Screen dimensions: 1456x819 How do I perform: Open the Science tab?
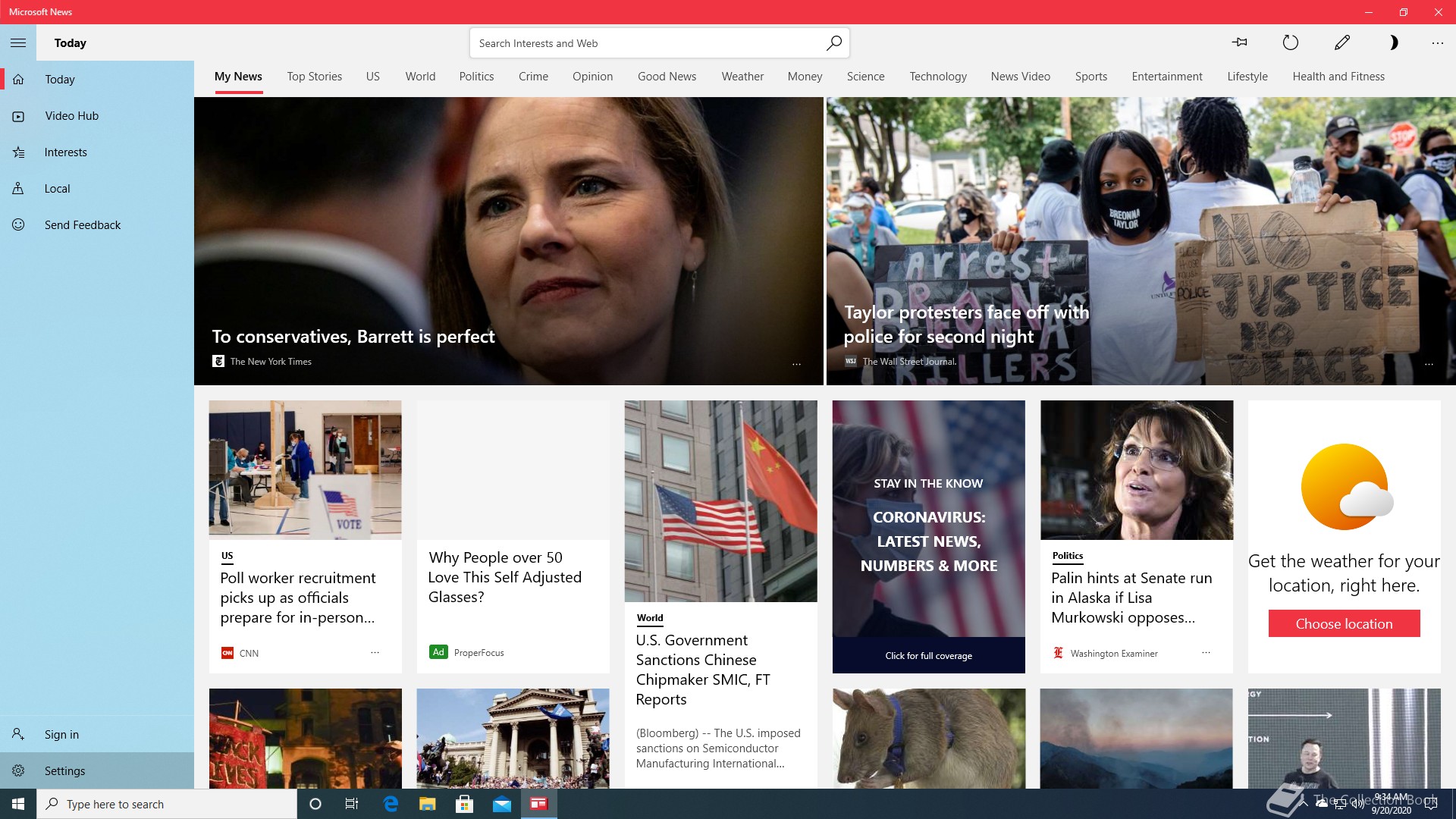coord(865,77)
